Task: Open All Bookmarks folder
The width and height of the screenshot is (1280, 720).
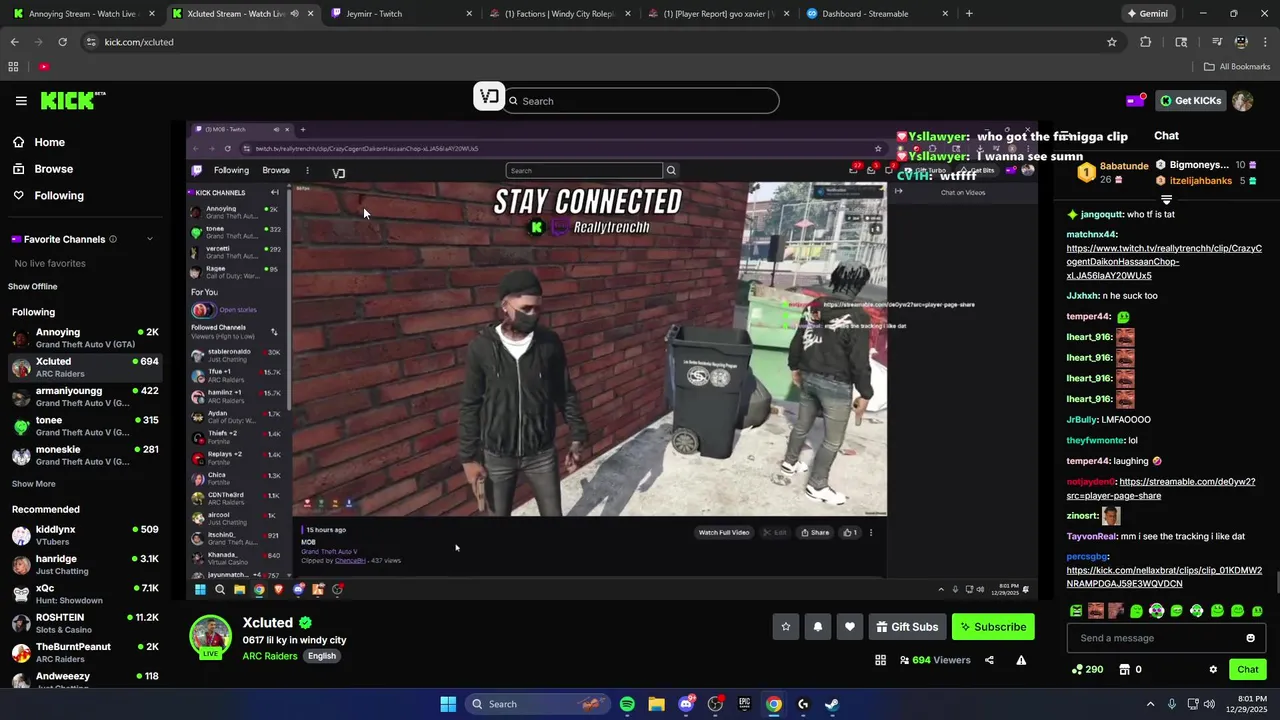Action: coord(1237,67)
